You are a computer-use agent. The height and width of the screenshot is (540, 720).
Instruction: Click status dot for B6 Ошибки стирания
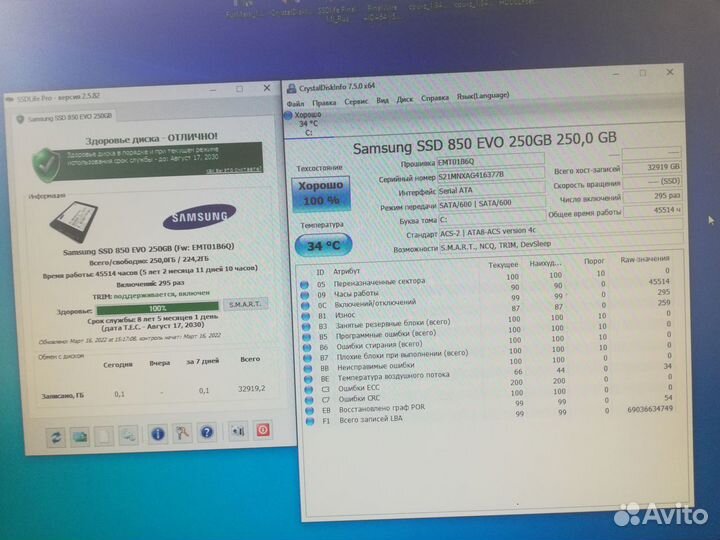(x=307, y=348)
